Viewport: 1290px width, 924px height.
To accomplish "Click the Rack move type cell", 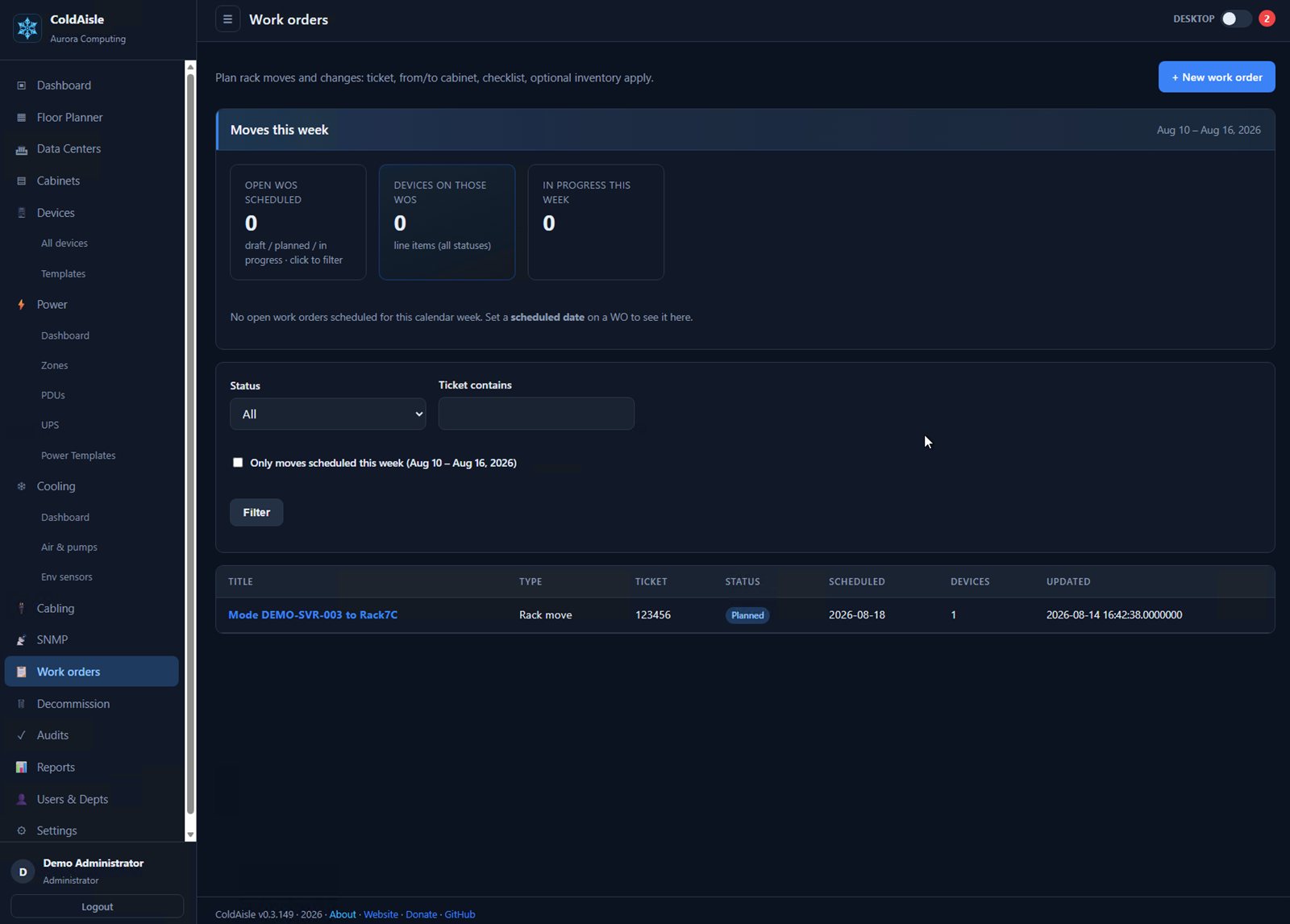I will [x=546, y=615].
